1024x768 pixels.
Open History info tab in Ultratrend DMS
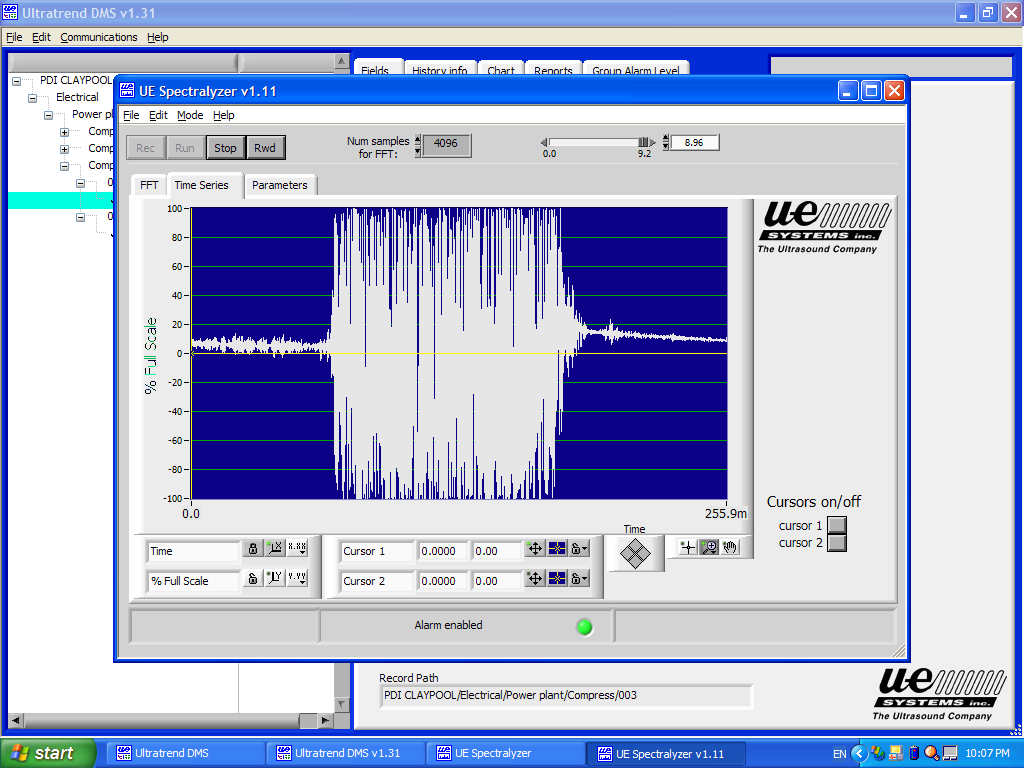[x=440, y=69]
